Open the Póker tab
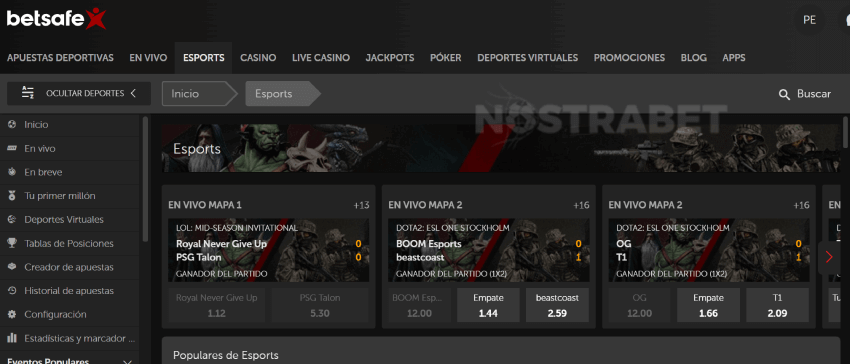This screenshot has width=850, height=364. (x=446, y=58)
